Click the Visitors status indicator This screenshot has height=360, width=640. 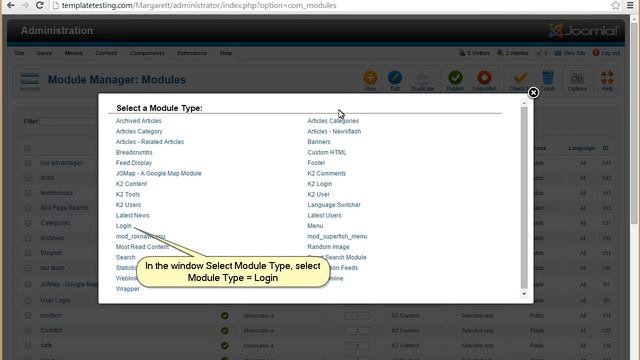click(474, 53)
